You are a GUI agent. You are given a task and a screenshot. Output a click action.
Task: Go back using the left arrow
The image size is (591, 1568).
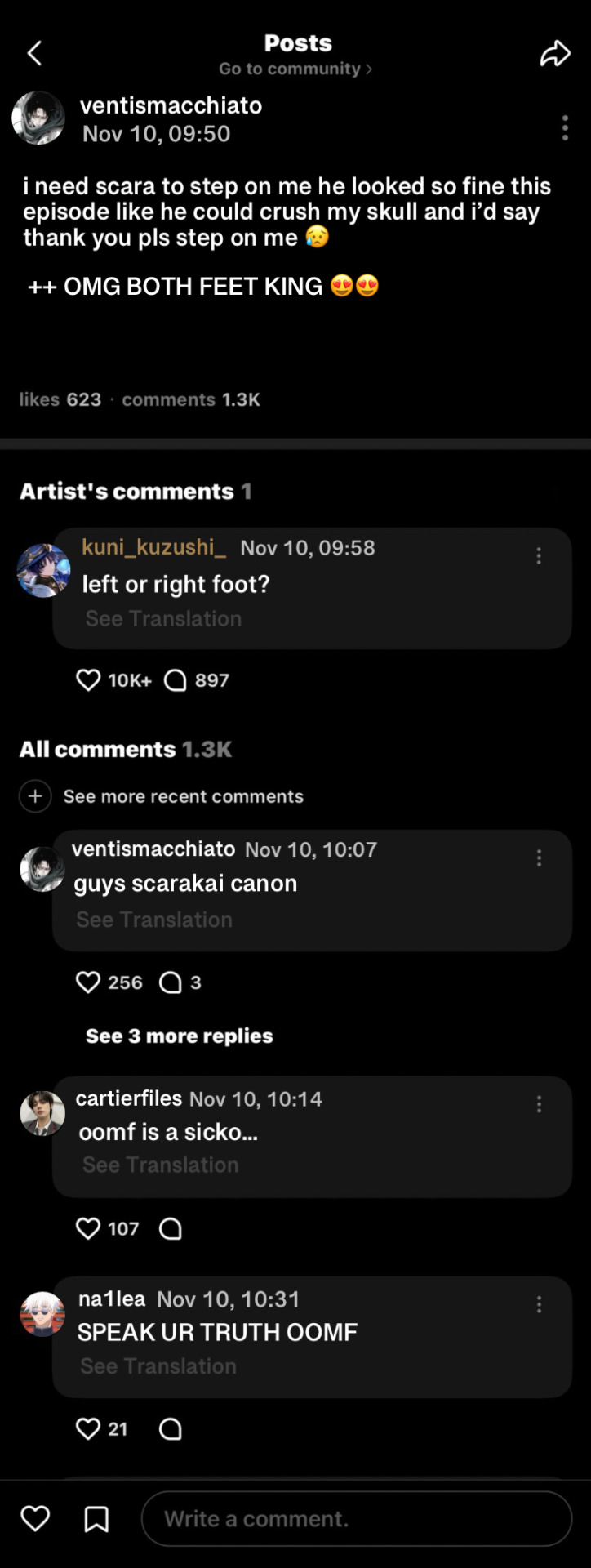[x=34, y=54]
